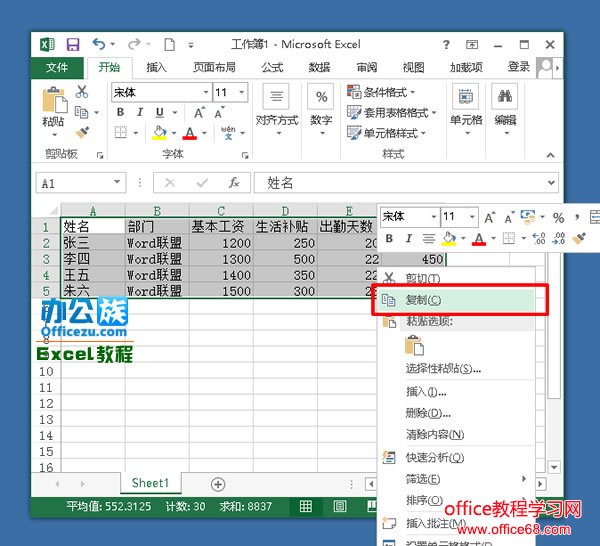Screen dimensions: 600x546
Task: Apply fill color from mini toolbar
Action: [x=449, y=239]
